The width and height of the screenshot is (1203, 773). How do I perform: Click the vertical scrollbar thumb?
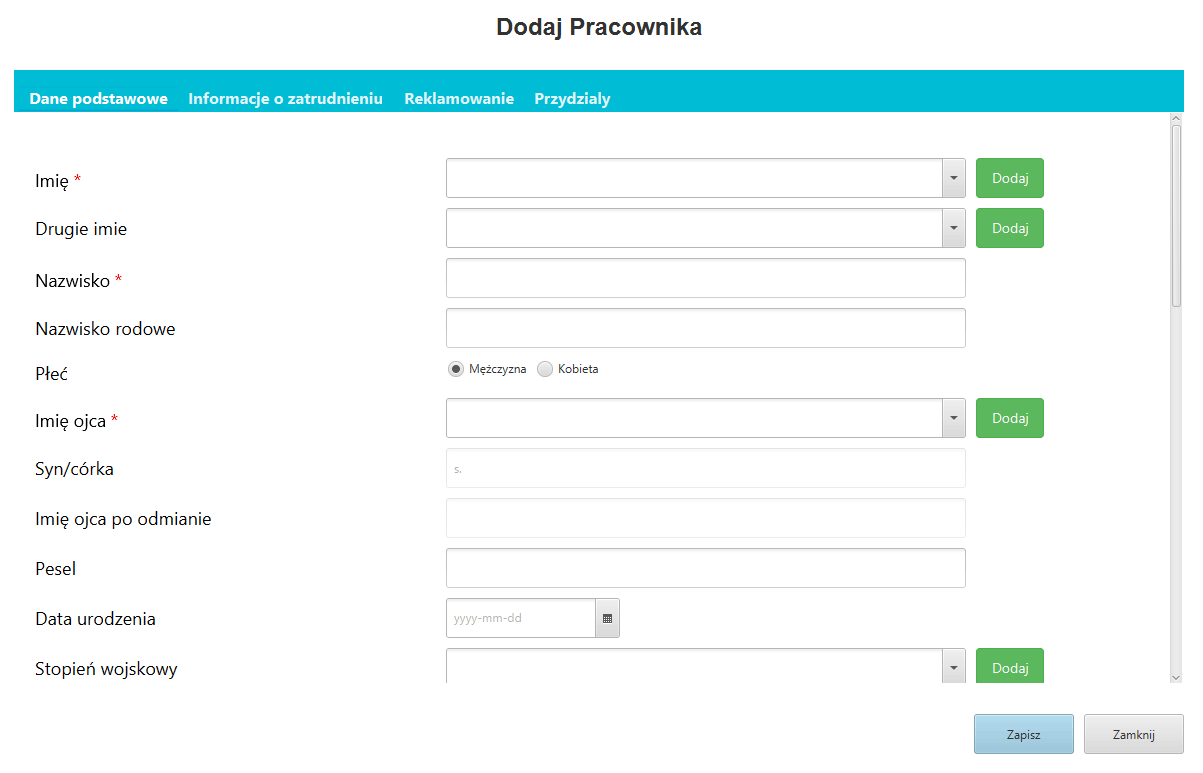pos(1176,216)
